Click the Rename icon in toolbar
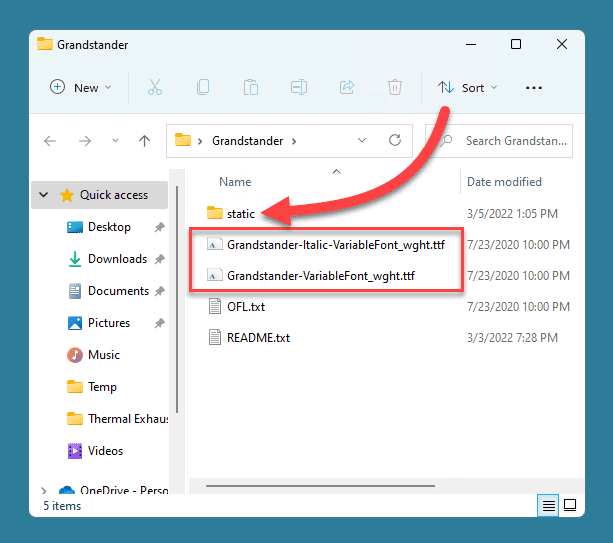 click(299, 87)
